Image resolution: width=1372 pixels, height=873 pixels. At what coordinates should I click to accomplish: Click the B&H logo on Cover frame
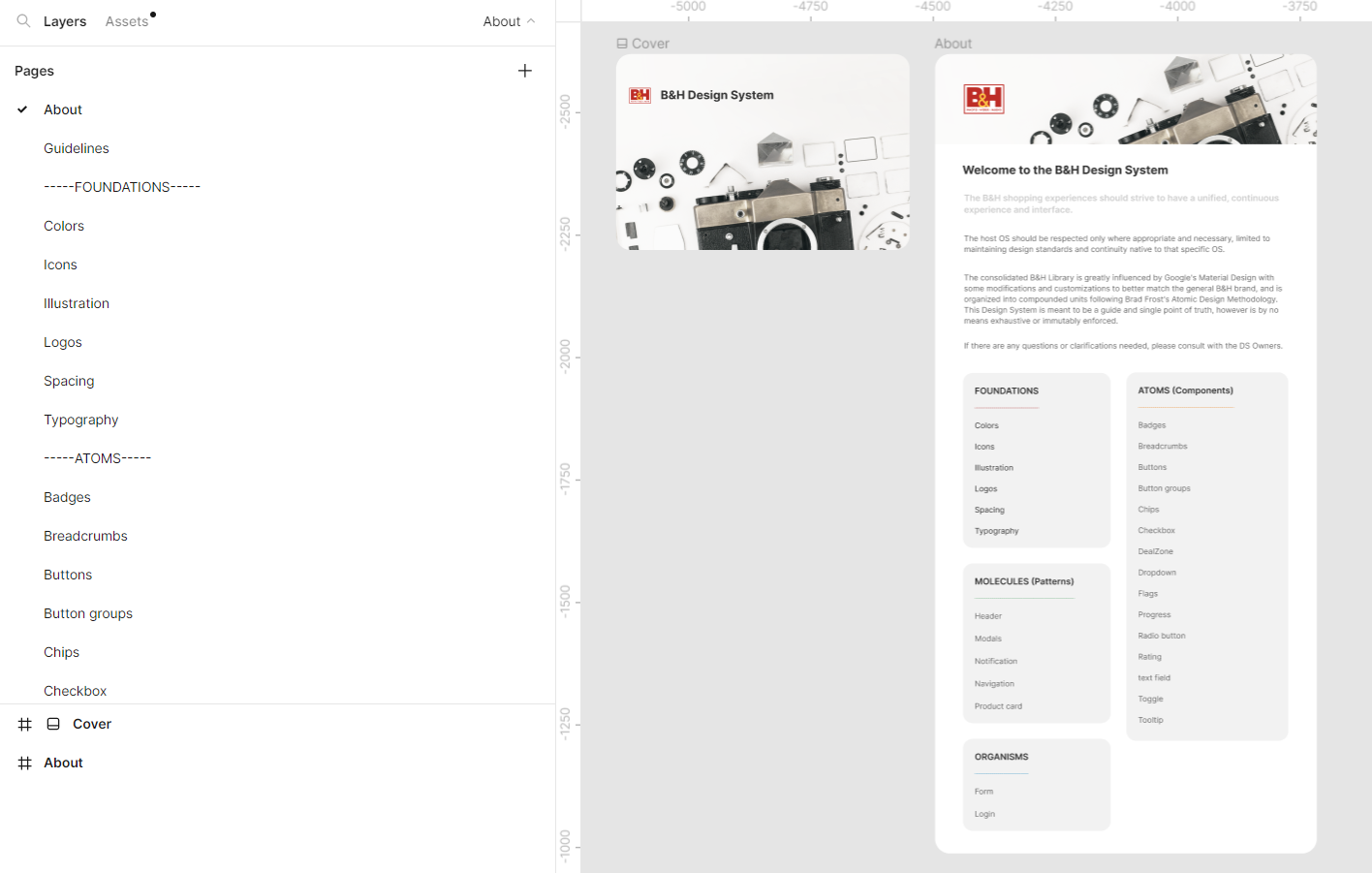click(639, 95)
